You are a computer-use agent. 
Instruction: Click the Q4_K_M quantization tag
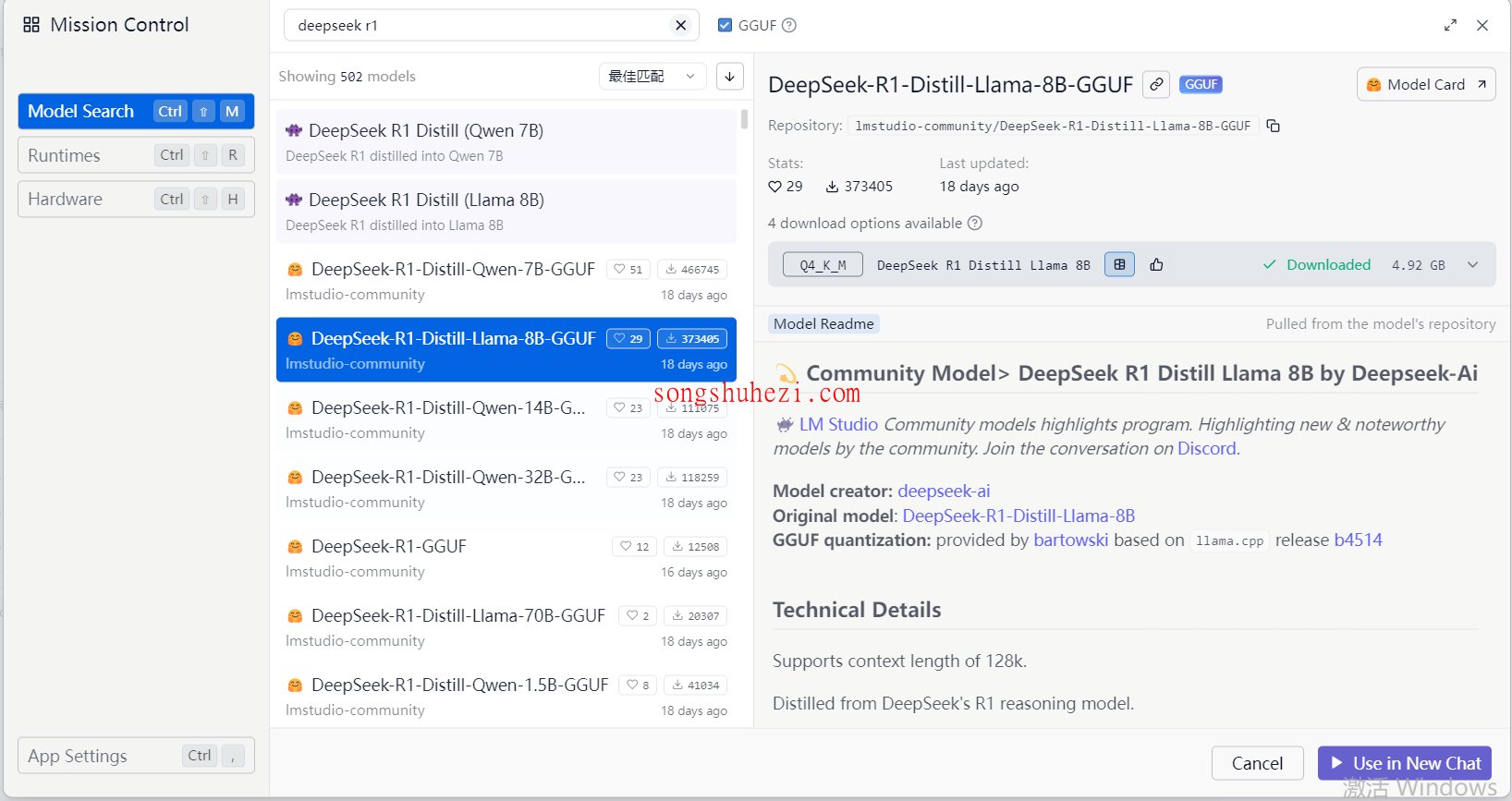823,265
